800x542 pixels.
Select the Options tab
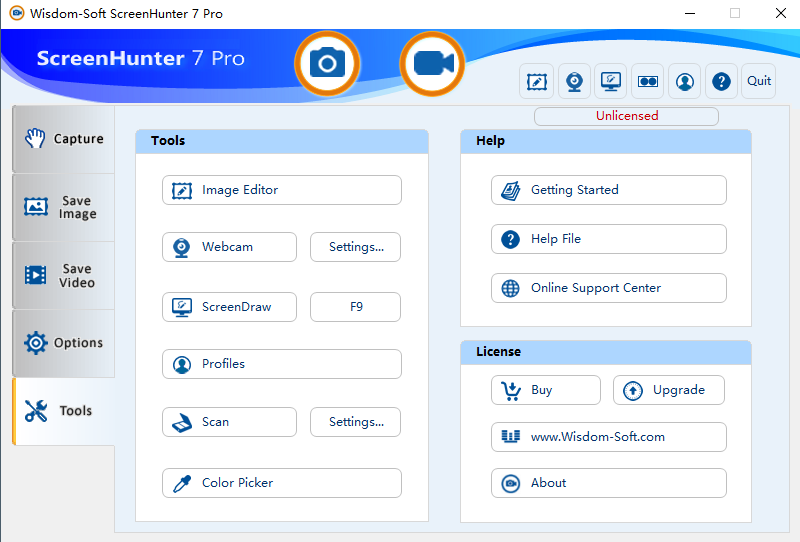point(64,343)
